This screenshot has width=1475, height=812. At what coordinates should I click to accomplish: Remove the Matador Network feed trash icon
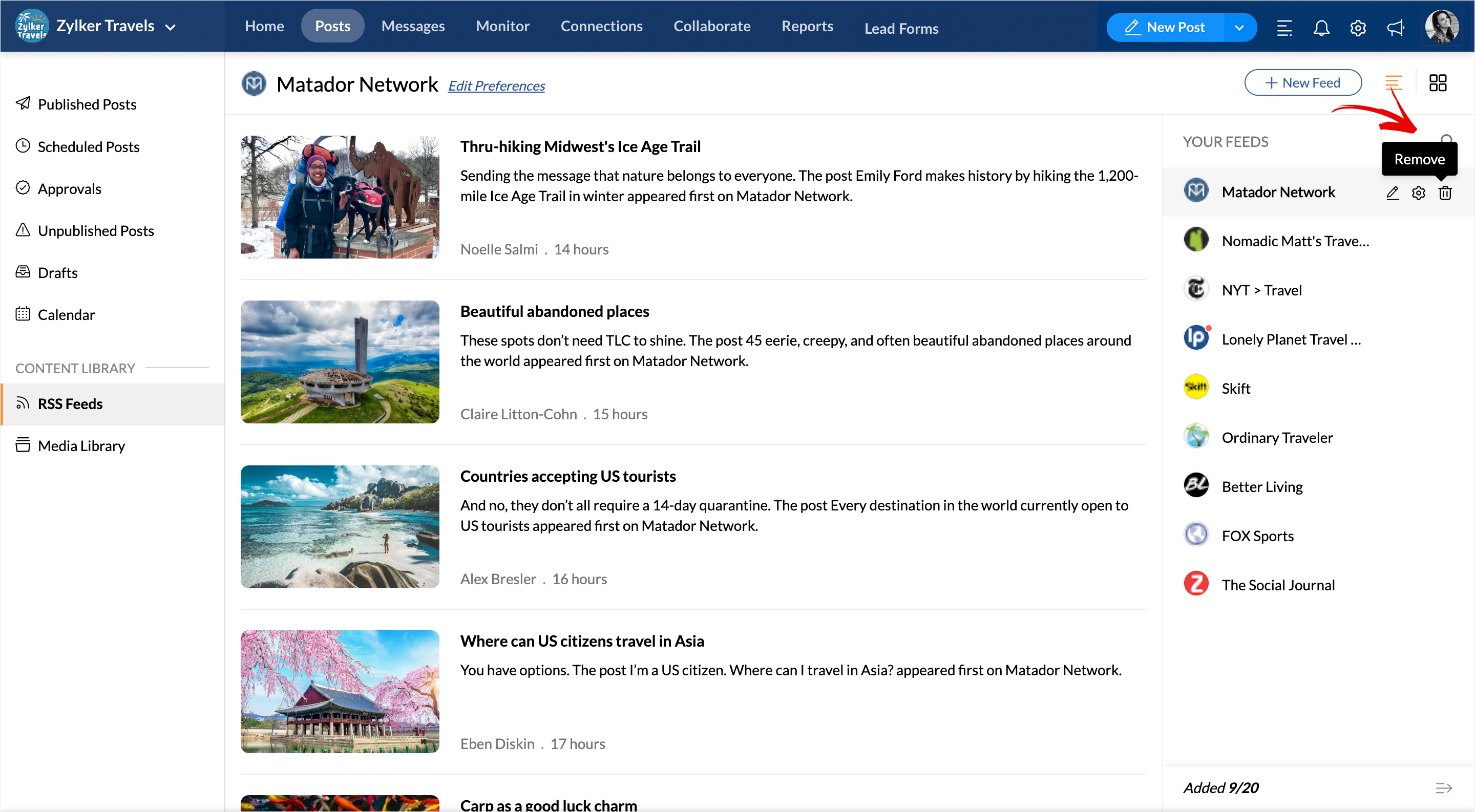point(1445,193)
